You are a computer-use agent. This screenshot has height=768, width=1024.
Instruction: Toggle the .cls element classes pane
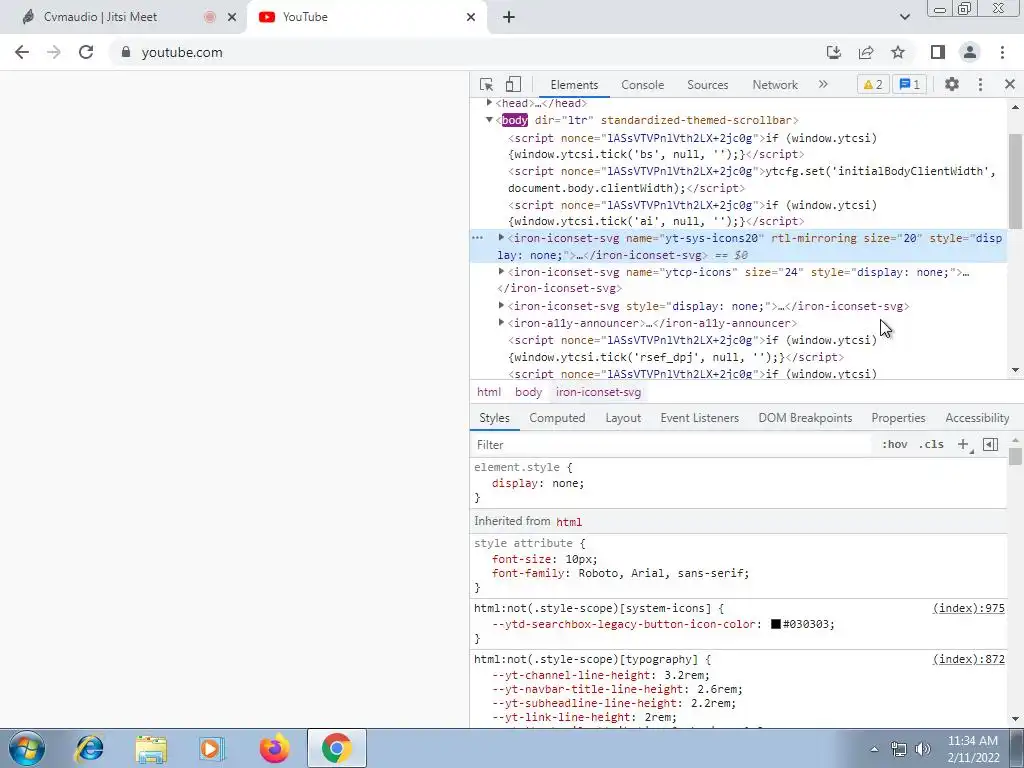[x=931, y=445]
